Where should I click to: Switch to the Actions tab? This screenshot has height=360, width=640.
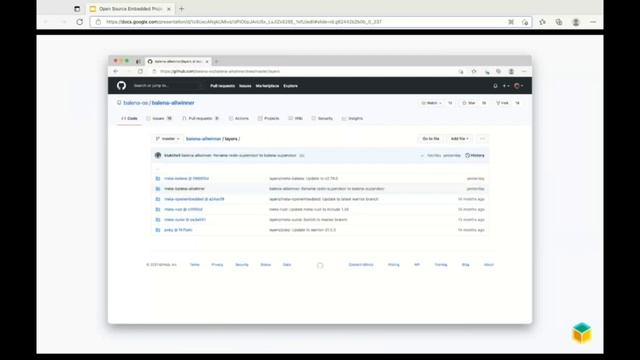pyautogui.click(x=239, y=118)
